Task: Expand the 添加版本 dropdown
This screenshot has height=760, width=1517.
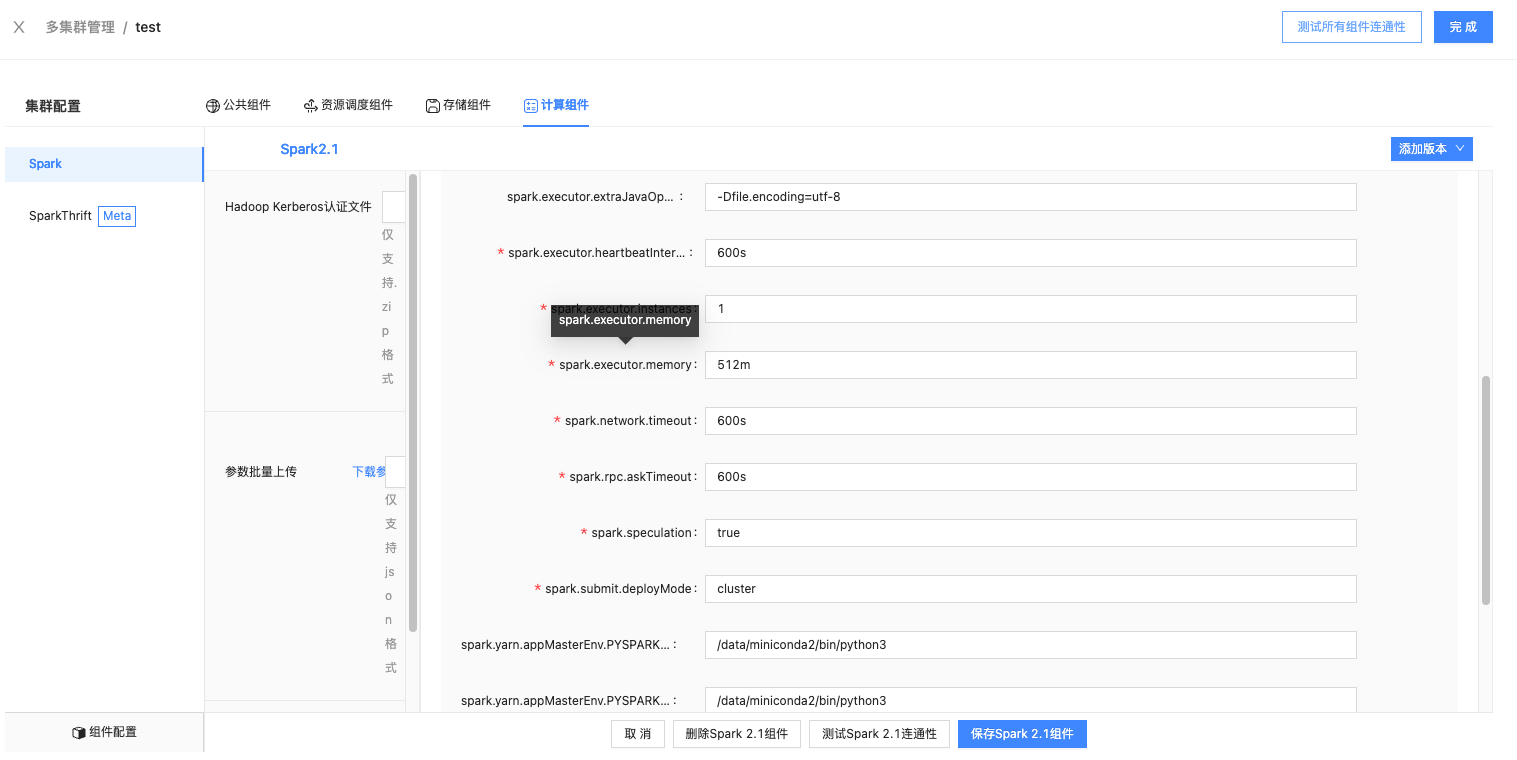Action: 1431,148
